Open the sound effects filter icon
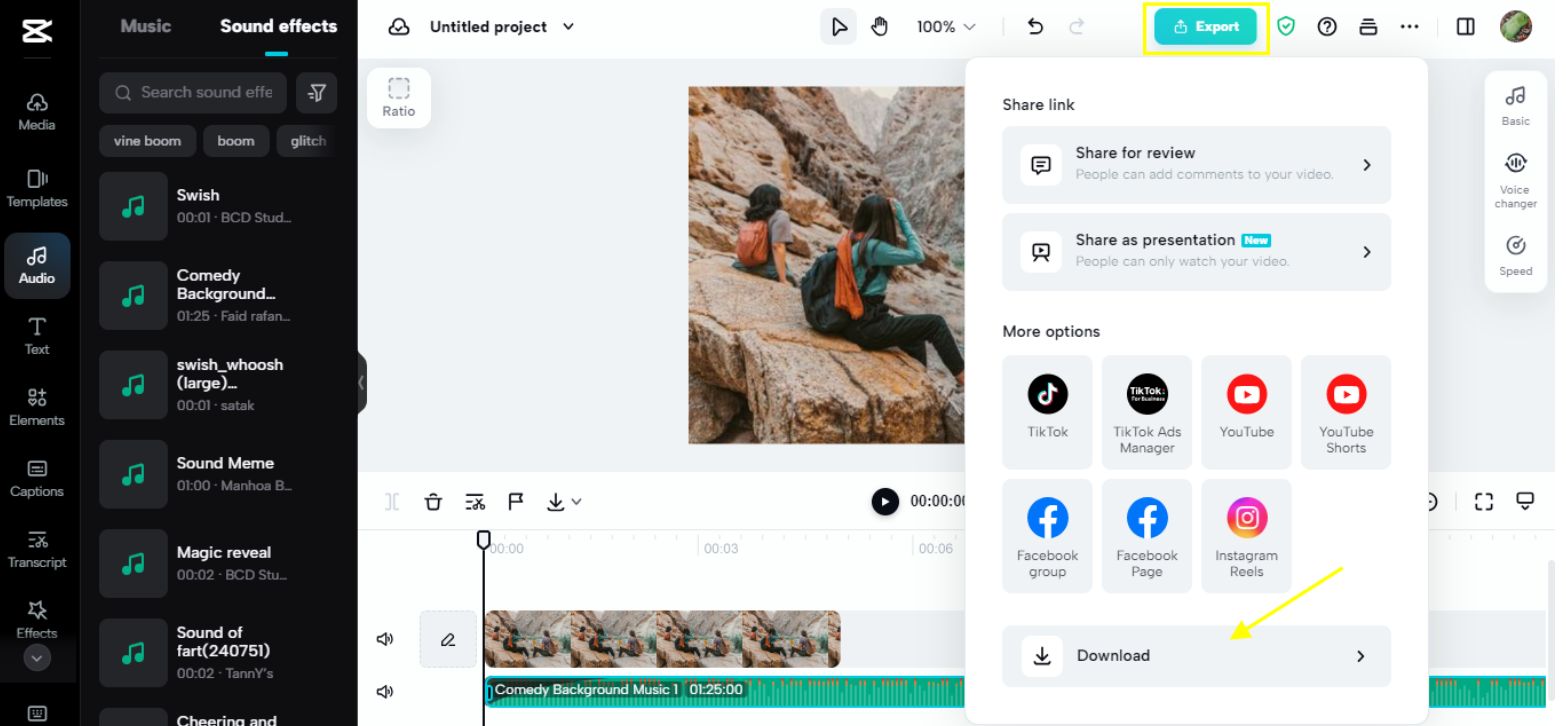1566x726 pixels. (317, 93)
